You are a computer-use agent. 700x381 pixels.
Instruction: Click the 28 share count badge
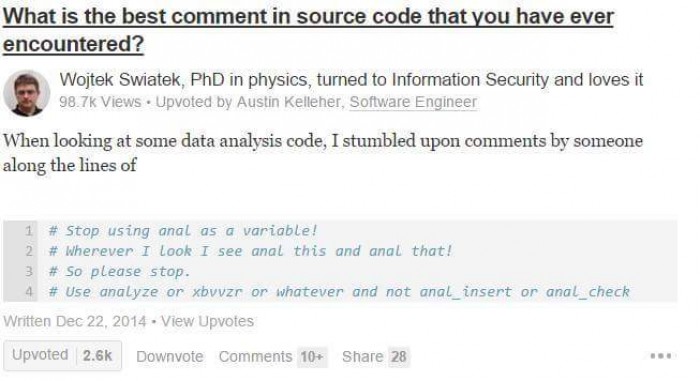pos(399,357)
